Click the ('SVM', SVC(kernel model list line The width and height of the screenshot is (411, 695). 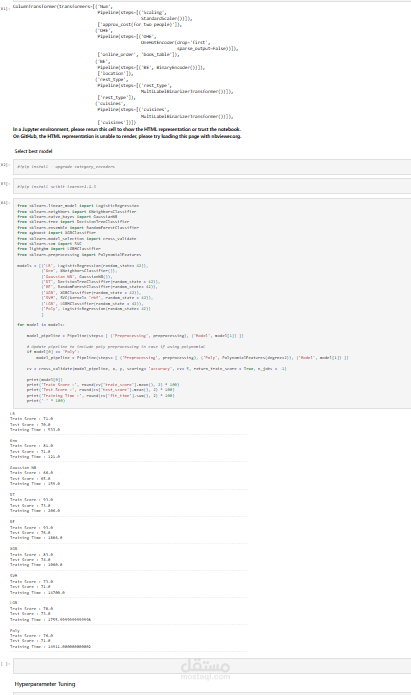[x=97, y=298]
